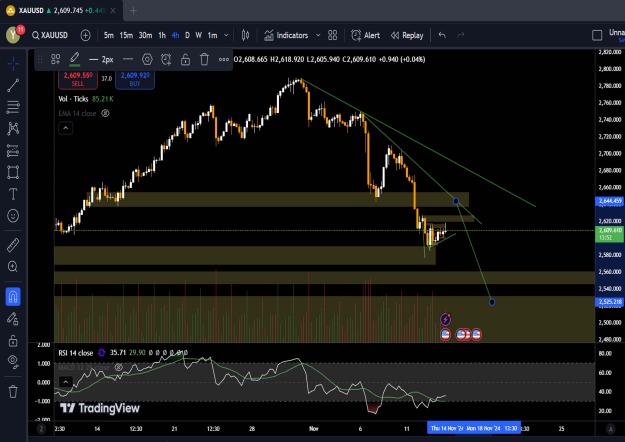The height and width of the screenshot is (442, 625).
Task: Delete selected drawing via floating toolbar trash
Action: [x=204, y=59]
